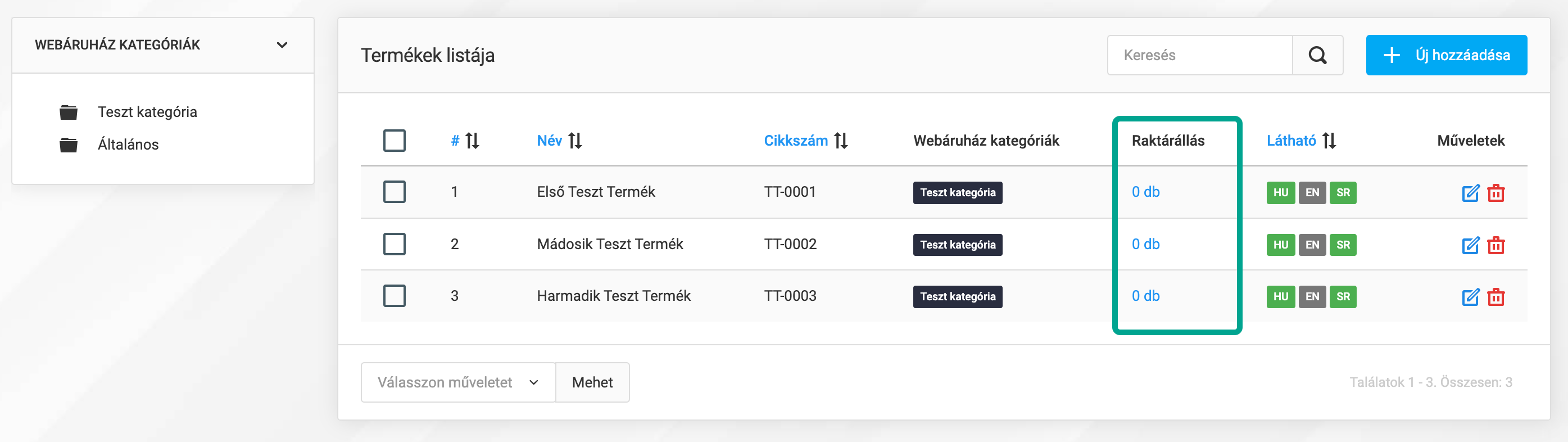Screen dimensions: 1568x442
Task: Check the checkbox for Mádosik Teszt Termék
Action: tap(395, 243)
